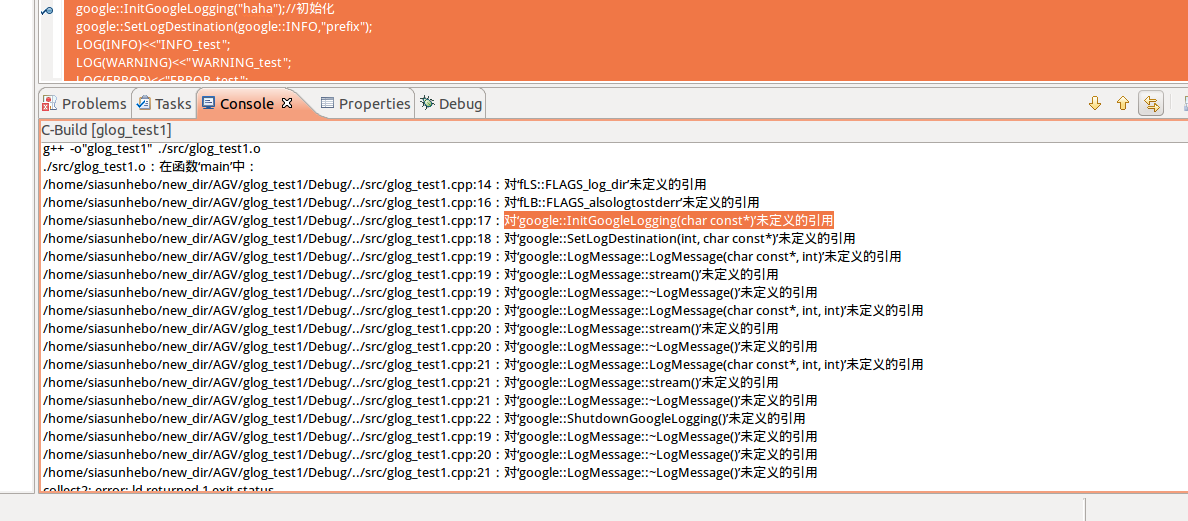This screenshot has width=1188, height=521.
Task: Select the './src/glog_test1.o：在函数main中' line
Action: (150, 167)
